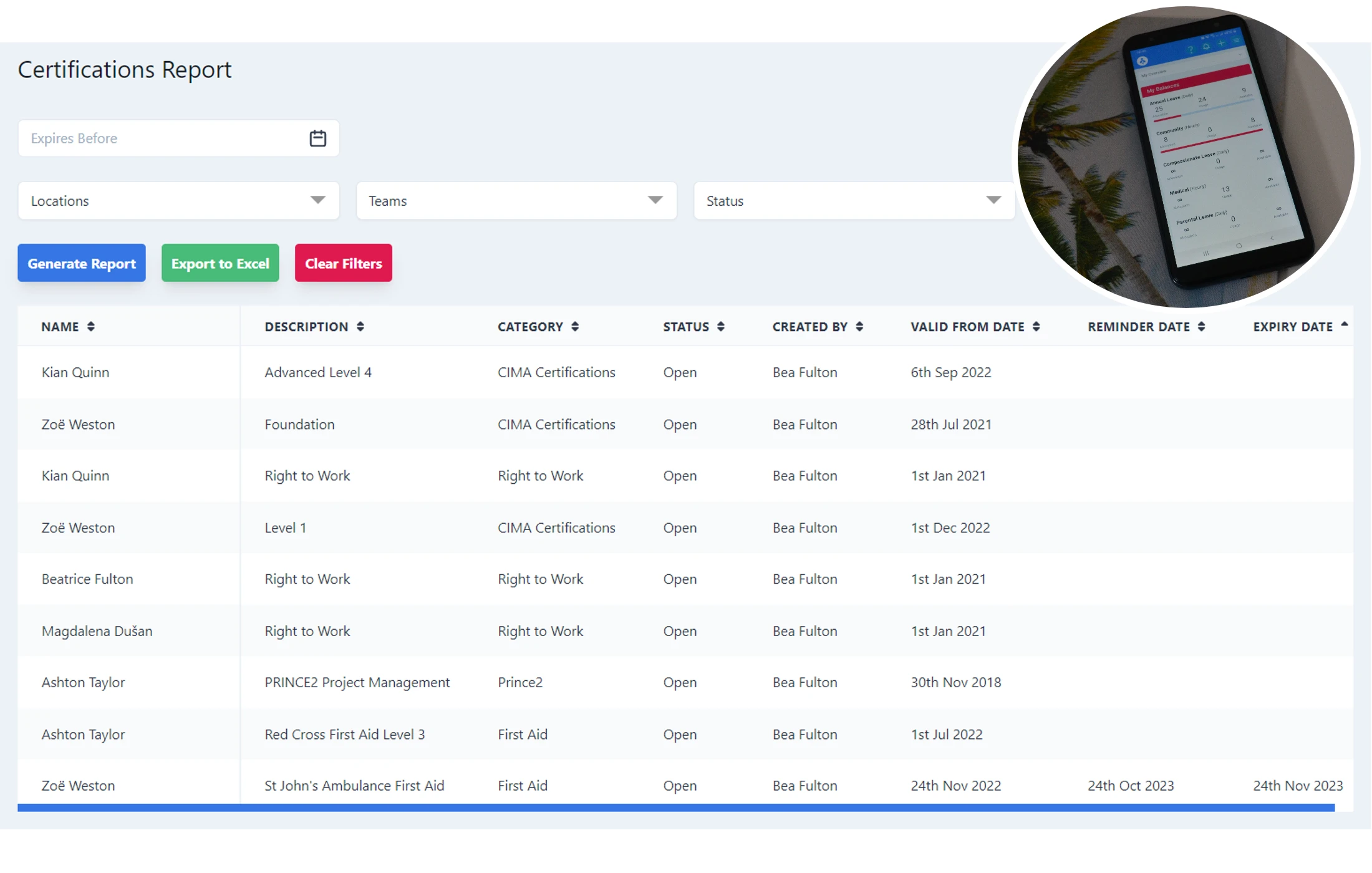This screenshot has width=1372, height=873.
Task: Toggle Expiry Date ascending sort arrow
Action: [1344, 324]
